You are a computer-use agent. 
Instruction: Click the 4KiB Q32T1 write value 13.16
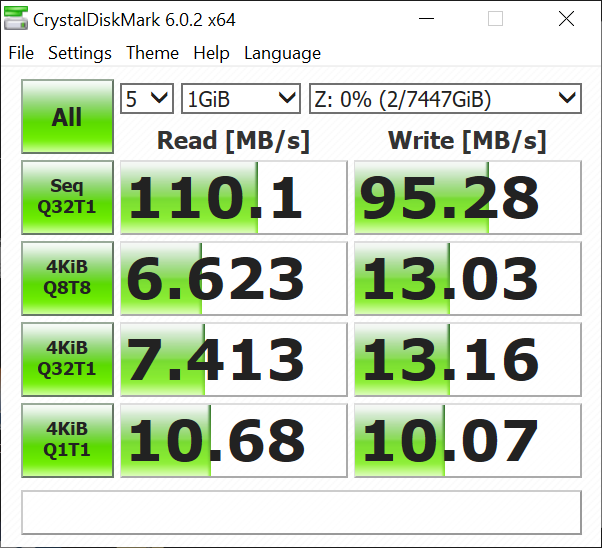(468, 359)
